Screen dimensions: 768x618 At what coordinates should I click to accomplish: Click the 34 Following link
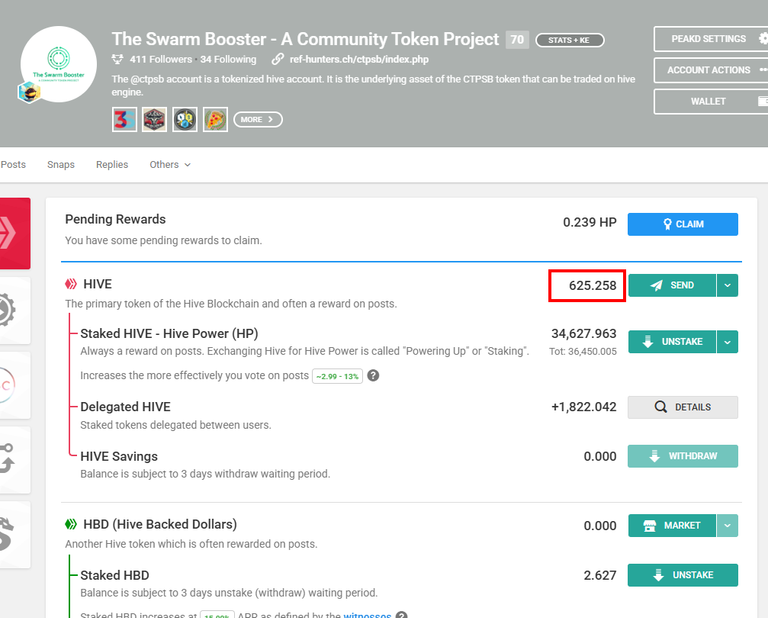click(228, 59)
